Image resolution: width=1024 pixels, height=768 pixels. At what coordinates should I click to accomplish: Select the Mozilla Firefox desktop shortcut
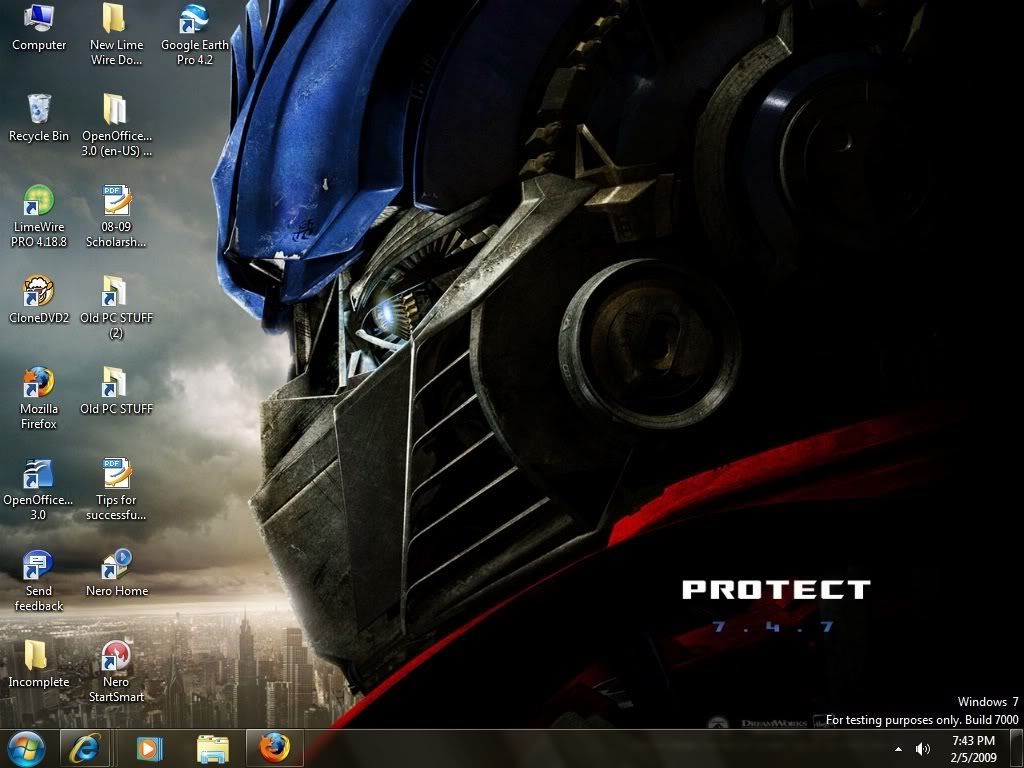click(x=39, y=383)
